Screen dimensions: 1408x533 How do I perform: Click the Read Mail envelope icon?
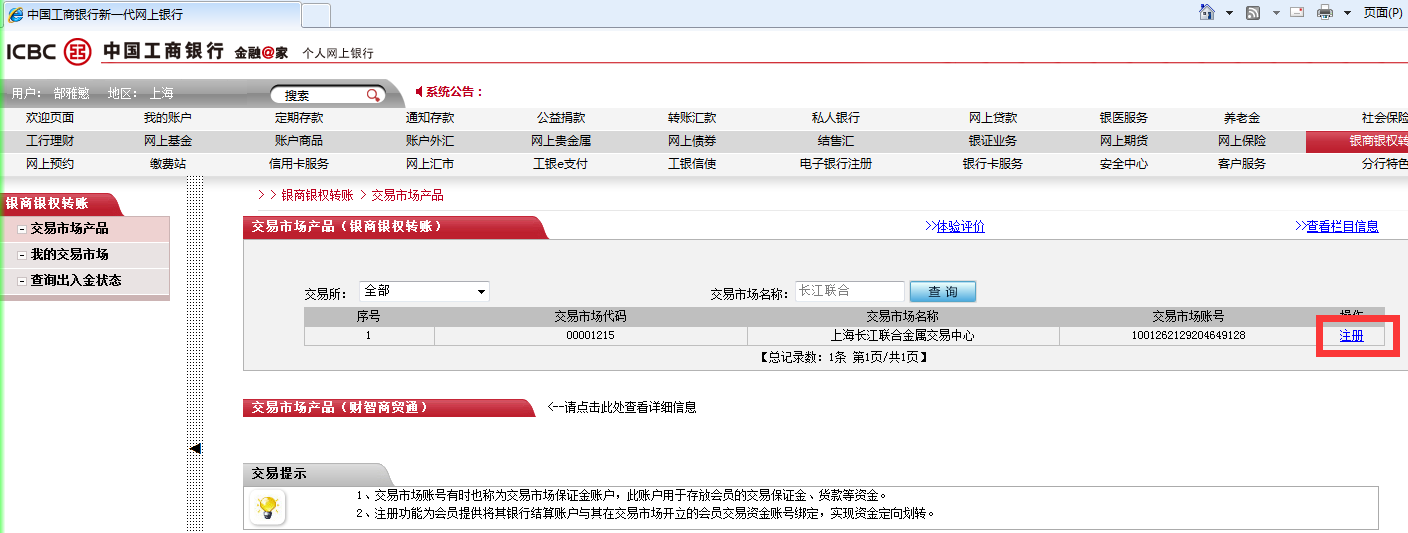[x=1297, y=12]
